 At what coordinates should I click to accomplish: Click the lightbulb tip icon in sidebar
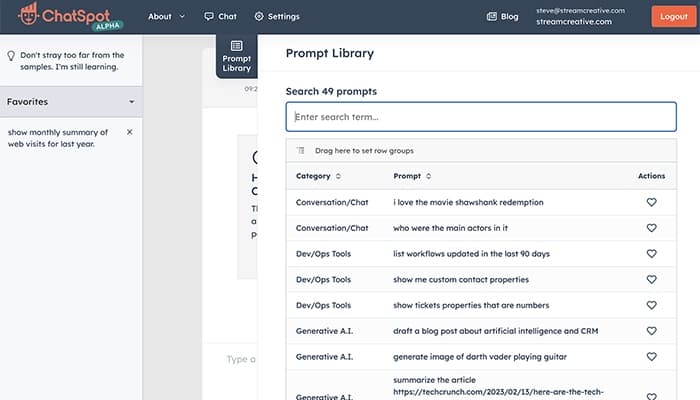click(x=11, y=56)
